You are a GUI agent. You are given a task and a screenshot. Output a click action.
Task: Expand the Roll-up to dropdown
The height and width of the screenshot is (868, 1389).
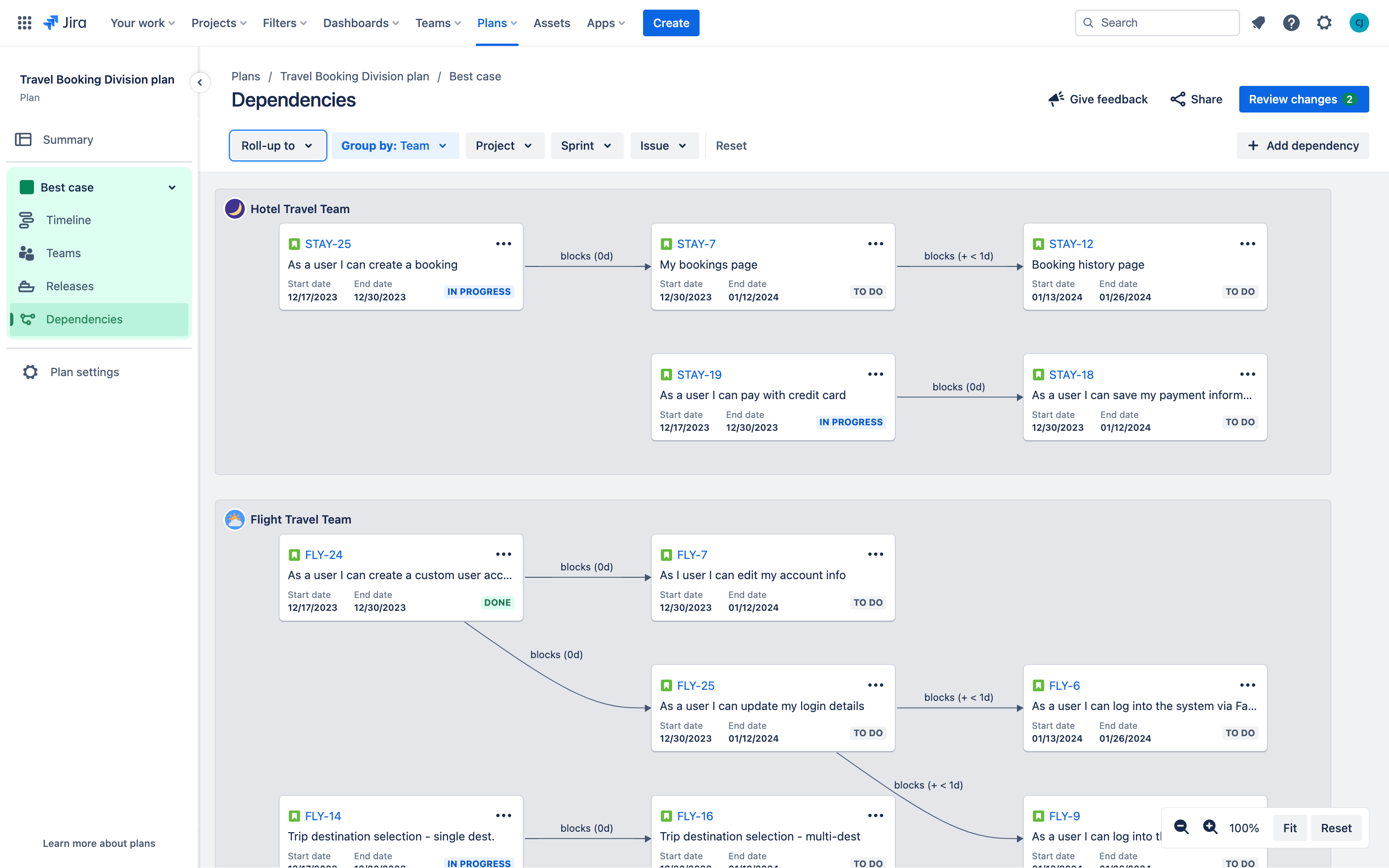(278, 146)
